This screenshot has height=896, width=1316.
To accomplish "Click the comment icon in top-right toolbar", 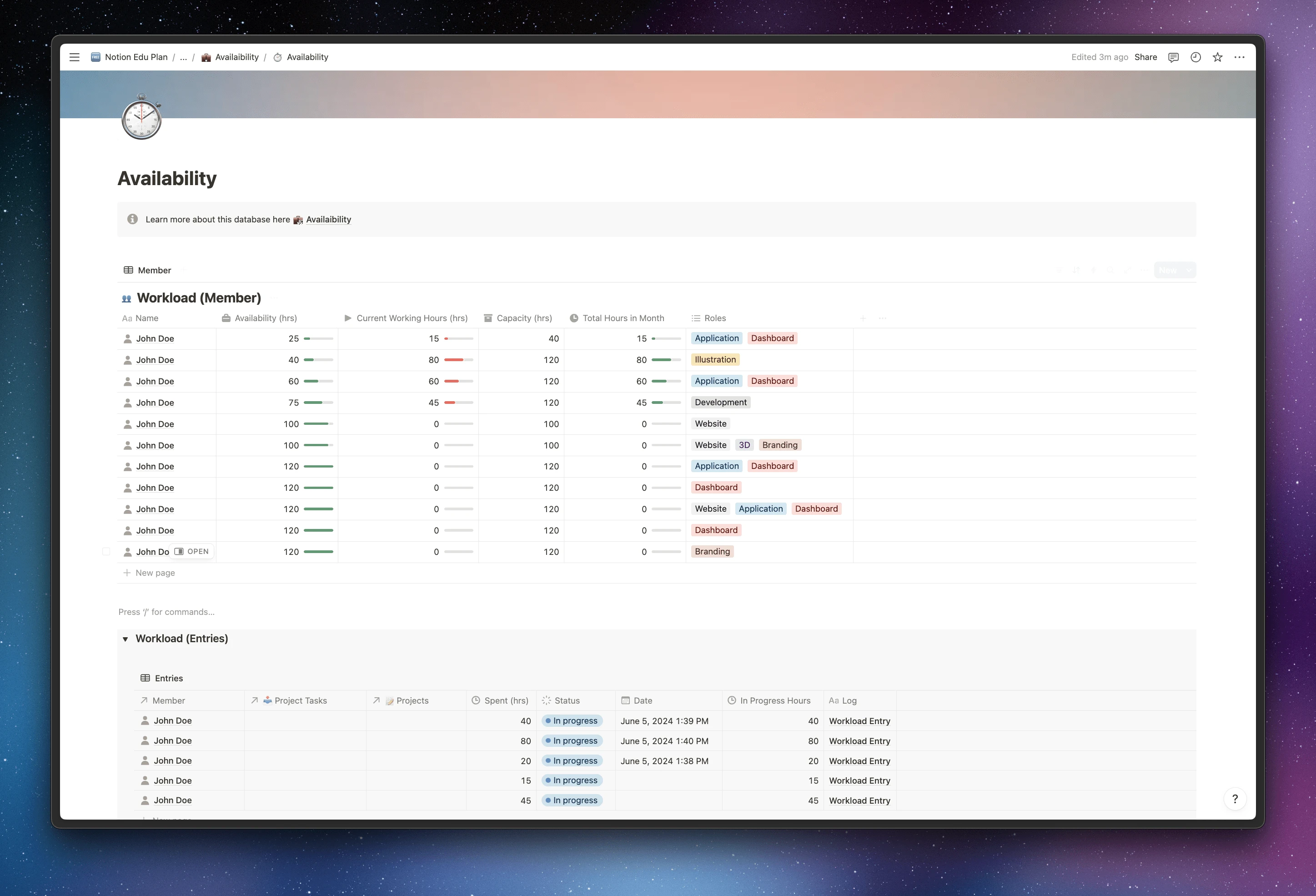I will [1173, 57].
